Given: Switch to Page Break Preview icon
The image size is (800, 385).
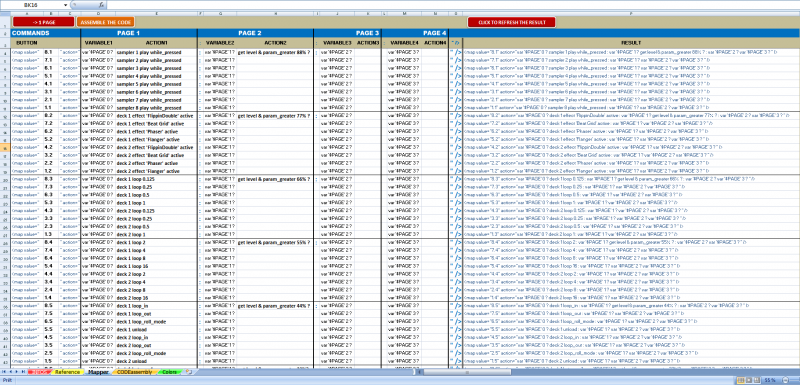Looking at the screenshot, I should point(757,380).
